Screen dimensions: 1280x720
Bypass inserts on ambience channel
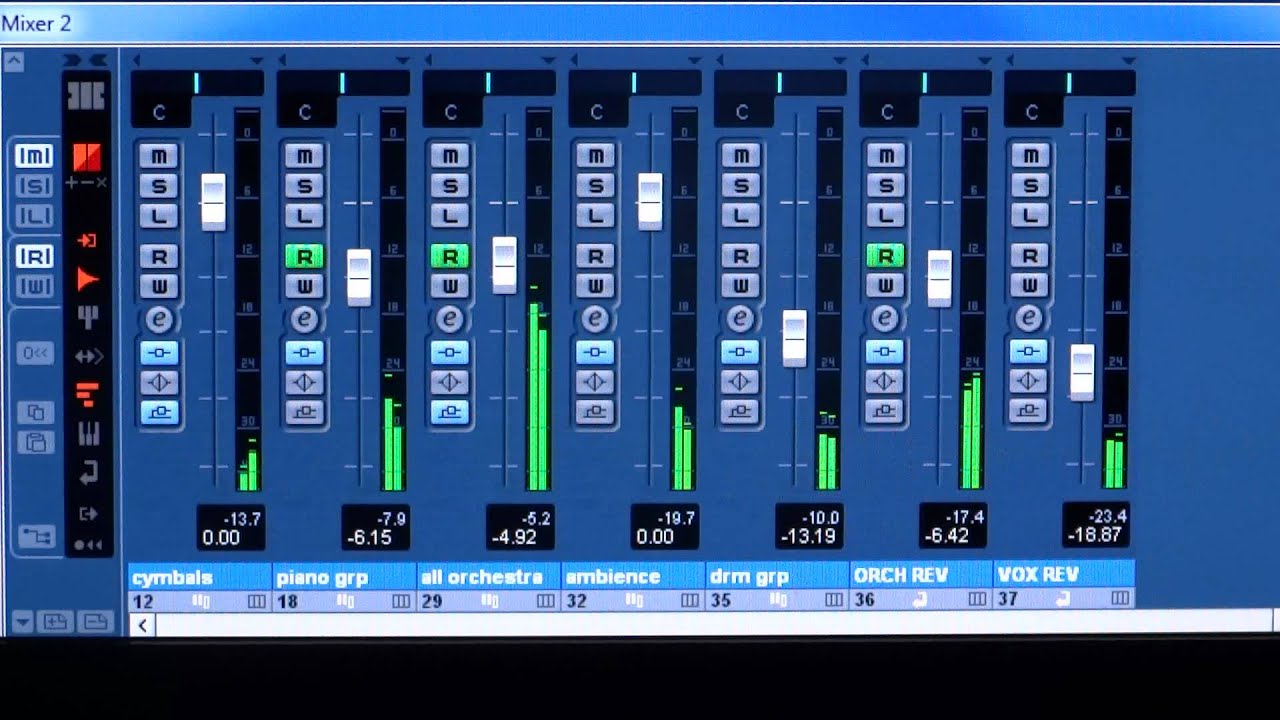595,353
